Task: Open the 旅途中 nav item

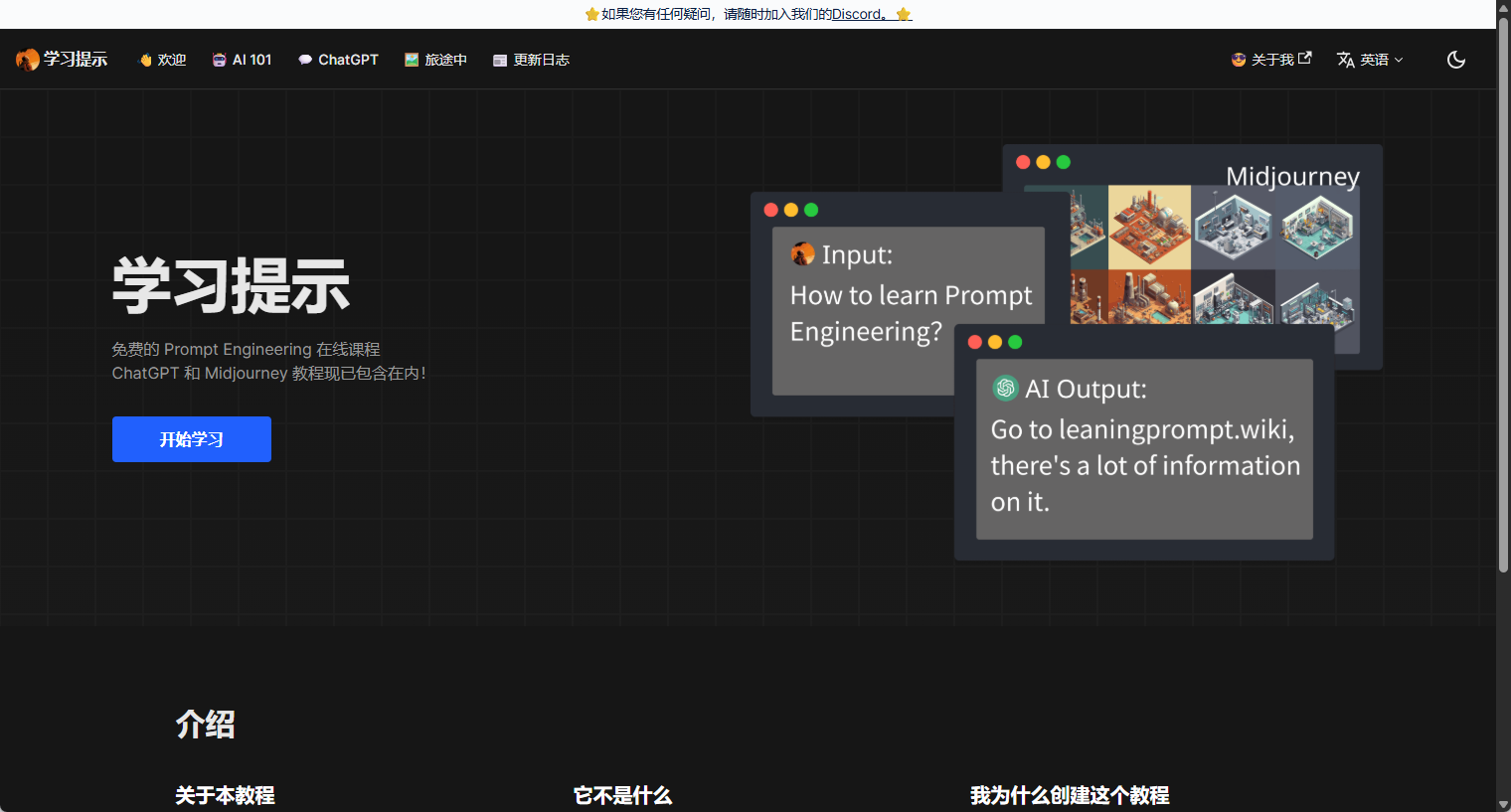Action: [435, 60]
